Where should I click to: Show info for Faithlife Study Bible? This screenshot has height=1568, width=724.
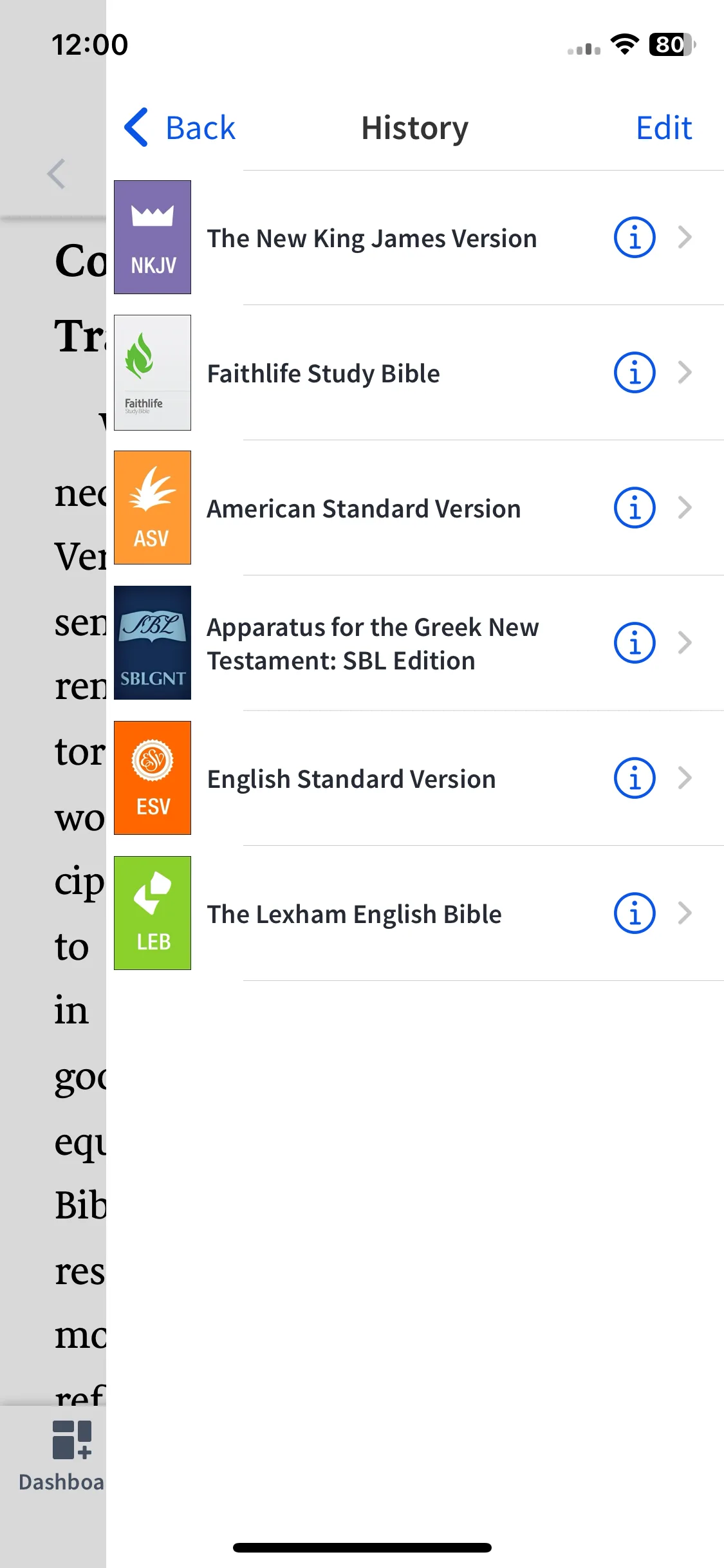635,373
